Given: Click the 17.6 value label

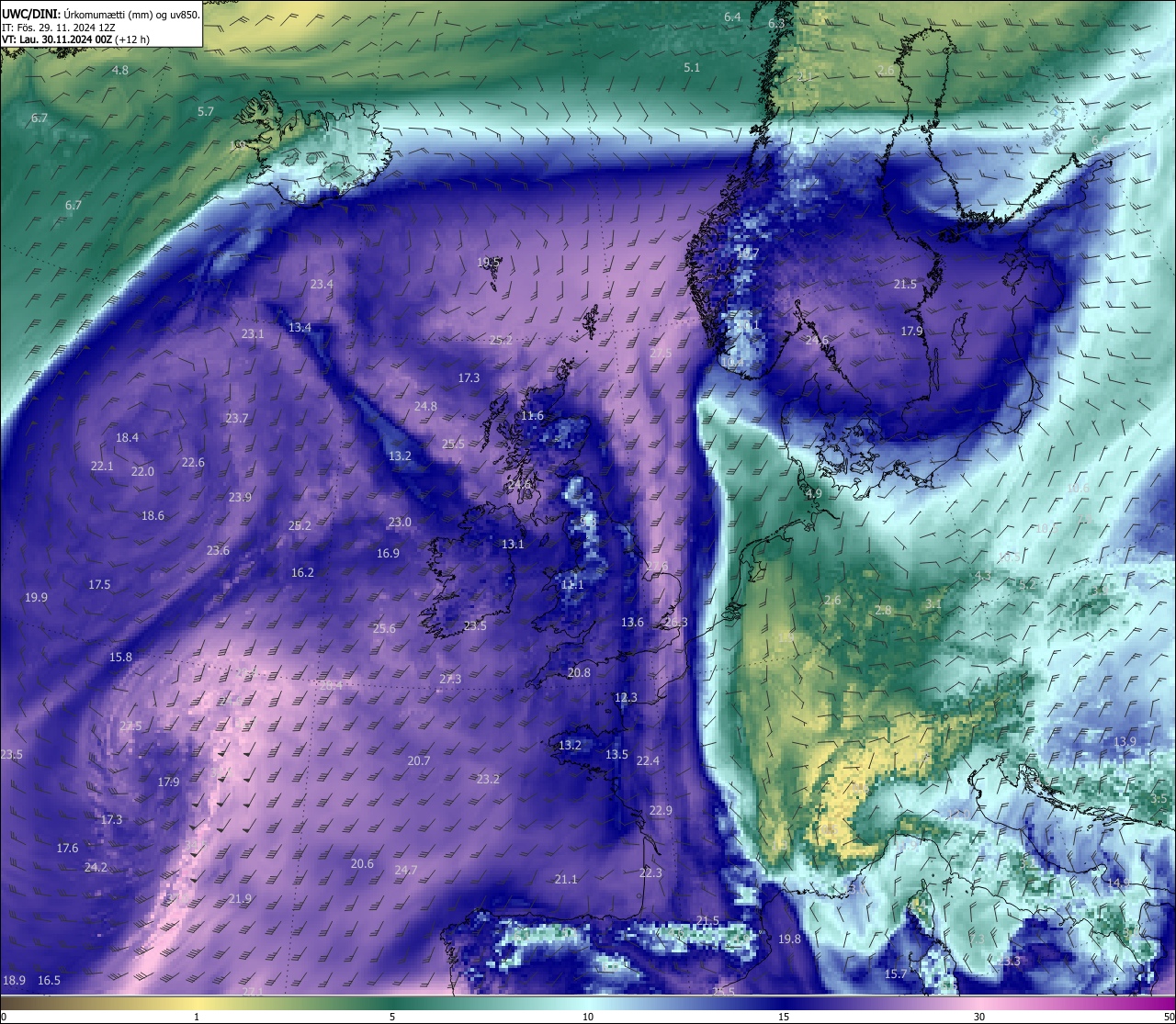Looking at the screenshot, I should tap(67, 849).
